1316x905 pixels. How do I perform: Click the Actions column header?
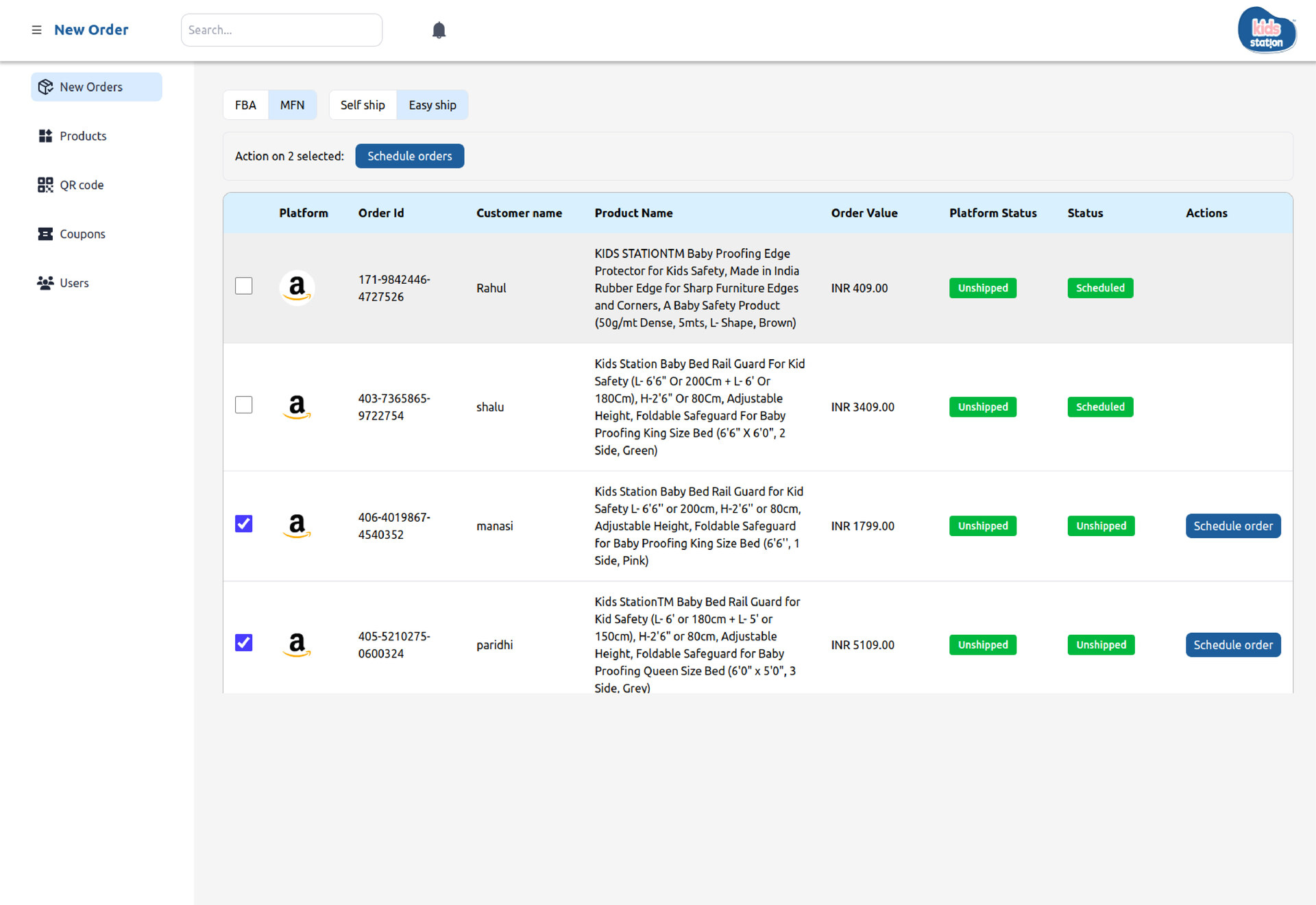click(1207, 213)
